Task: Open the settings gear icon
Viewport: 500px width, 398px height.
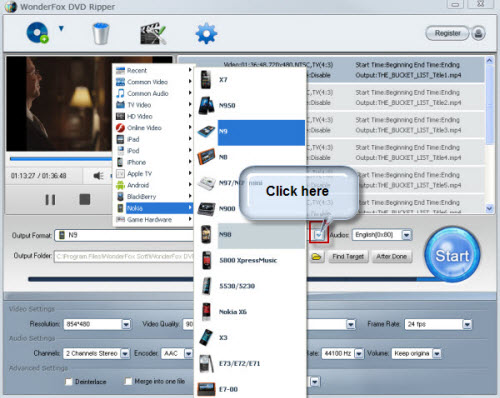Action: point(206,33)
